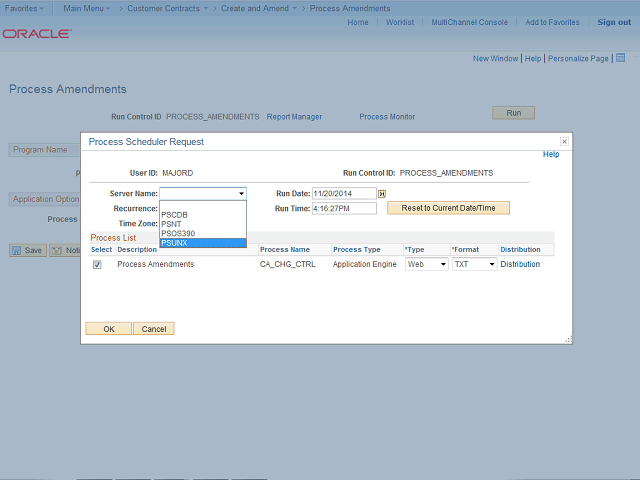Open the Customer Contracts breadcrumb menu
Image resolution: width=640 pixels, height=480 pixels.
pos(167,8)
